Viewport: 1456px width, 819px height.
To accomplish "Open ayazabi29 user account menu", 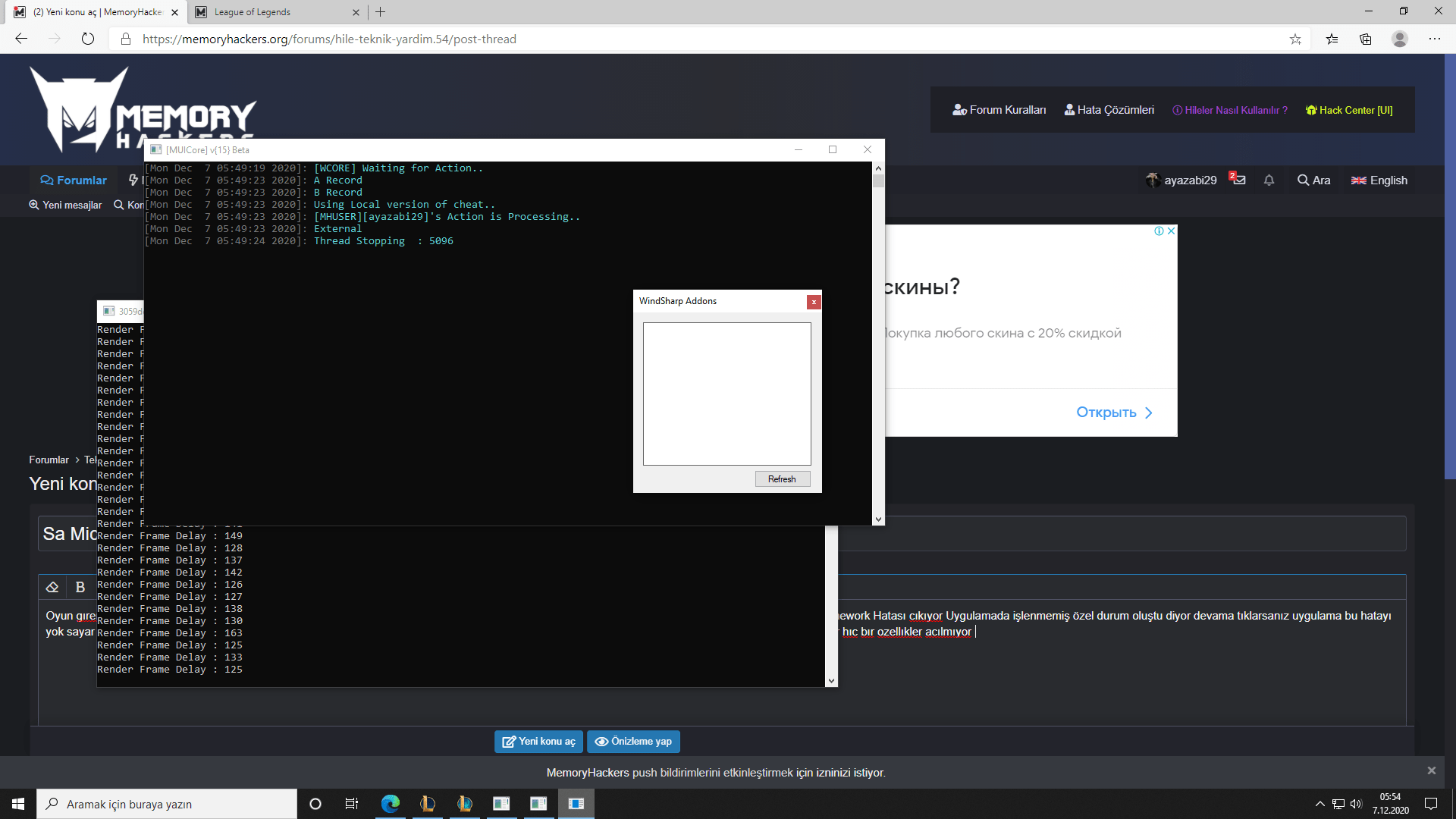I will (x=1181, y=180).
